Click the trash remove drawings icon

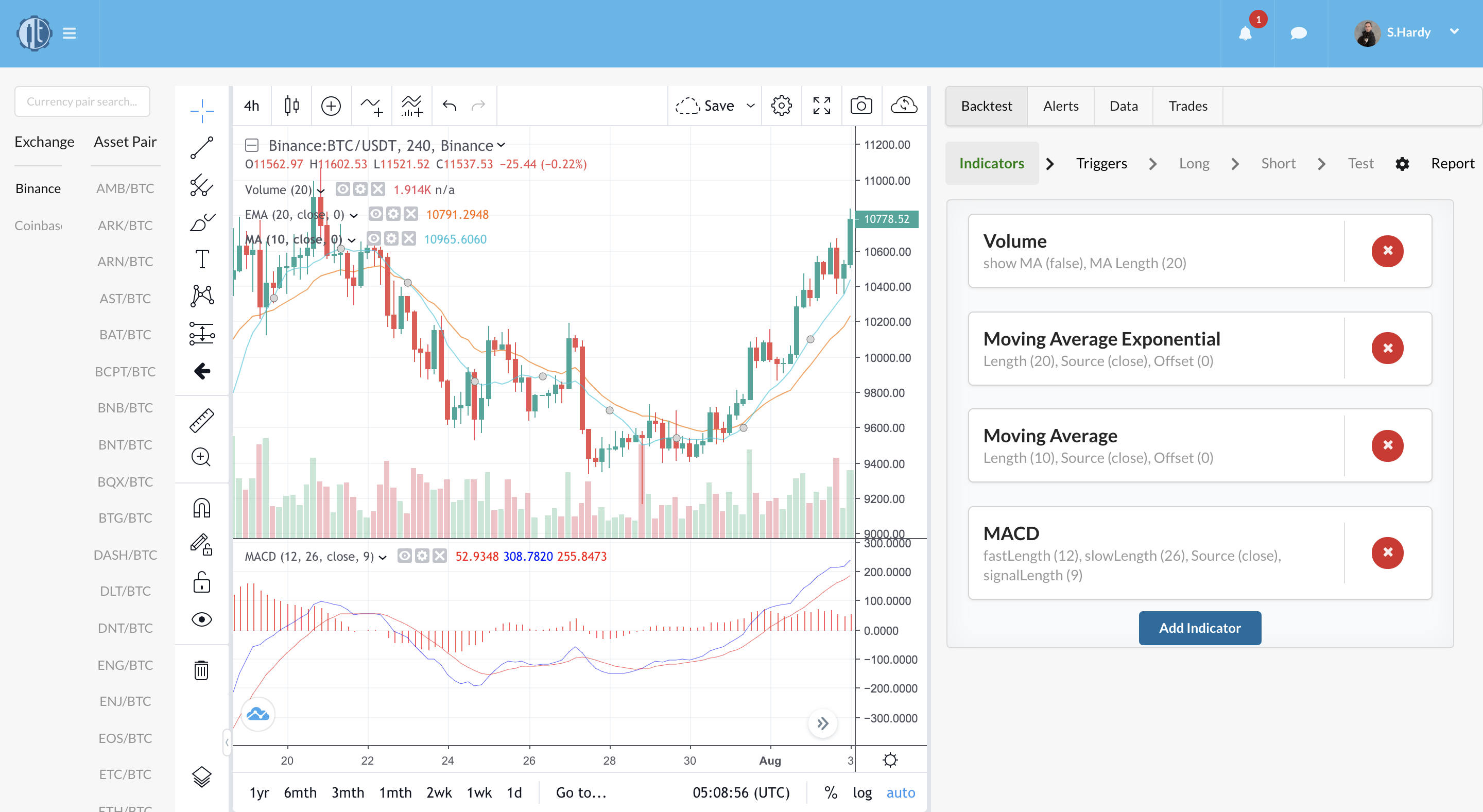201,670
